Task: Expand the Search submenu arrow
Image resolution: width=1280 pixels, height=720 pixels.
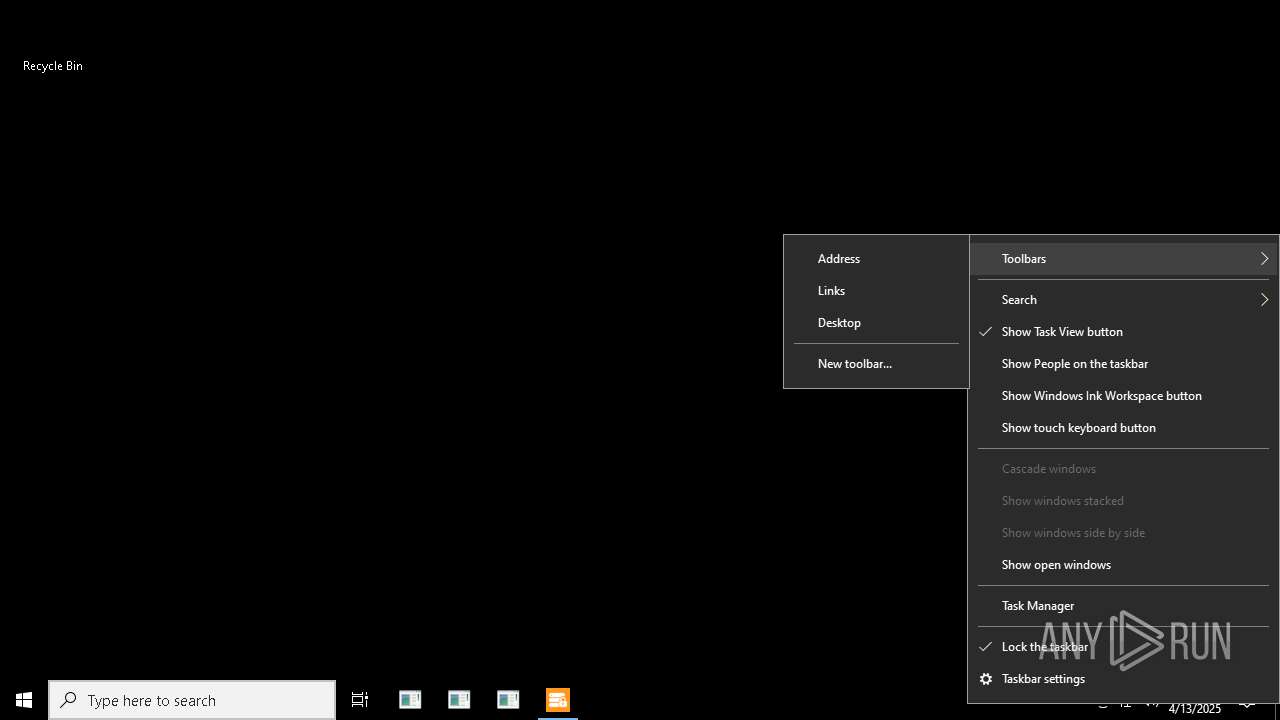Action: (1264, 300)
